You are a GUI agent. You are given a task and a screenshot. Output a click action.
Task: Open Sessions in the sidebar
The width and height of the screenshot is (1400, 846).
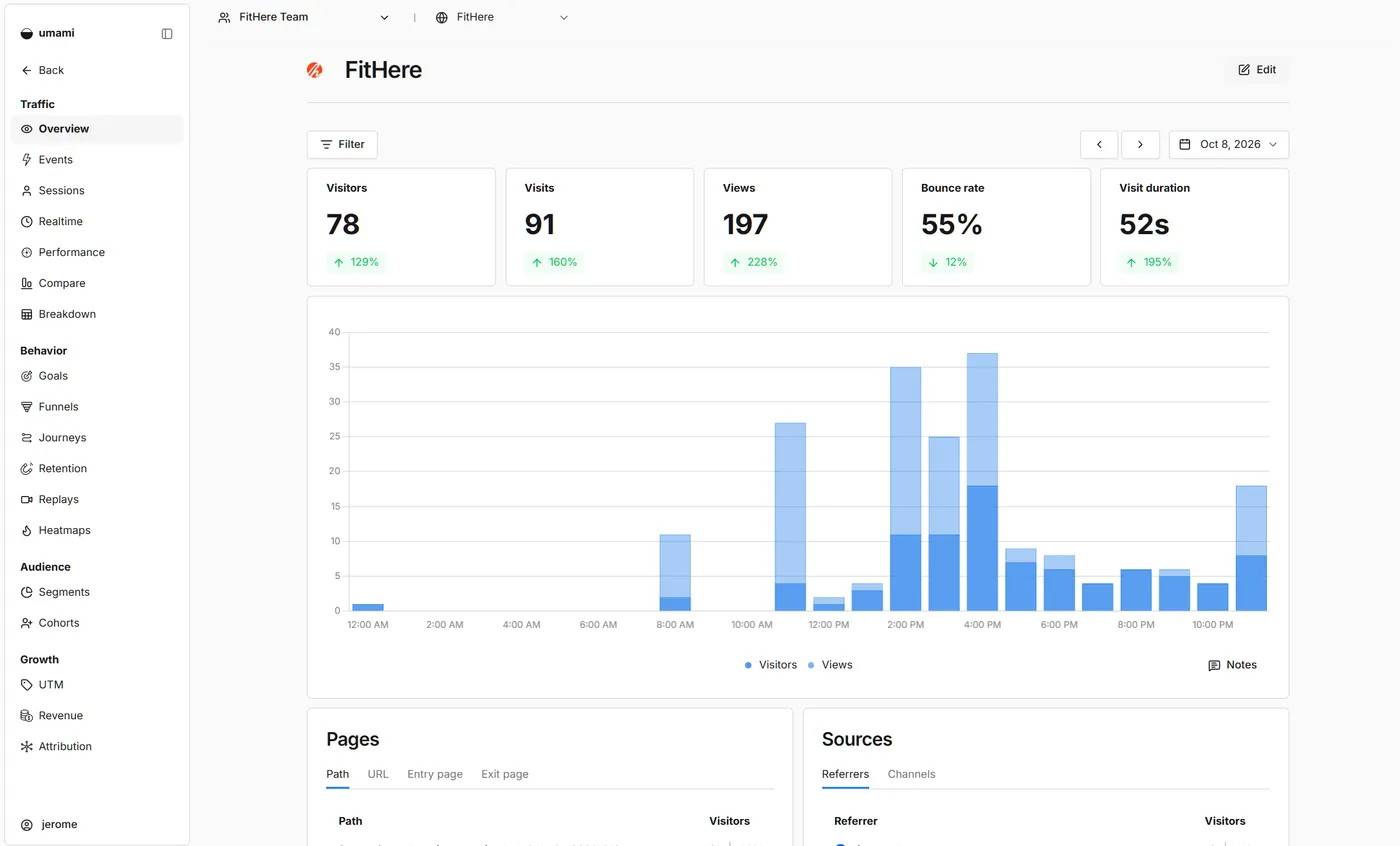[x=97, y=191]
